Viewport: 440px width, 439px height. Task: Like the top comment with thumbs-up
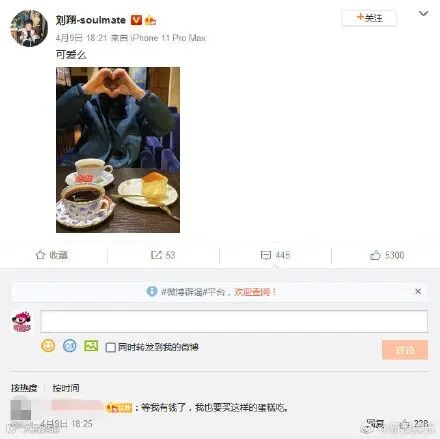(x=405, y=424)
